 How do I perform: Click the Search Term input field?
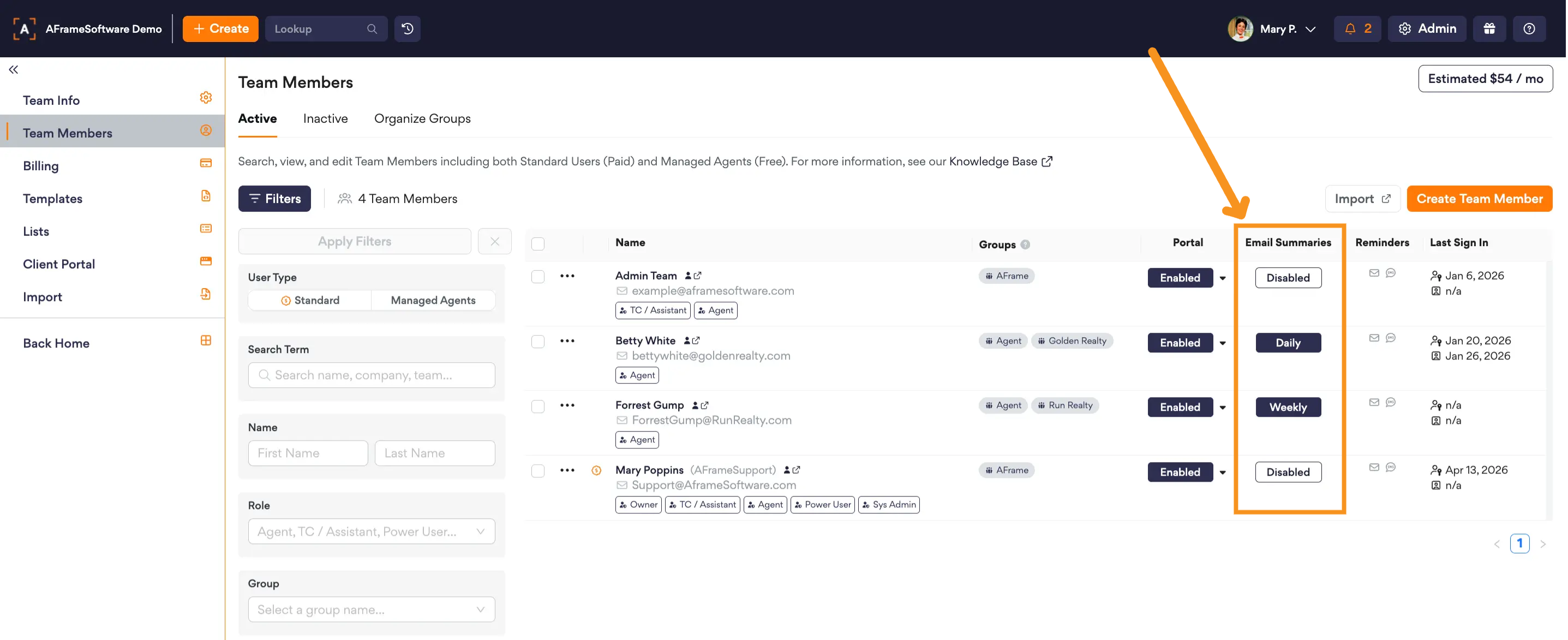(372, 375)
